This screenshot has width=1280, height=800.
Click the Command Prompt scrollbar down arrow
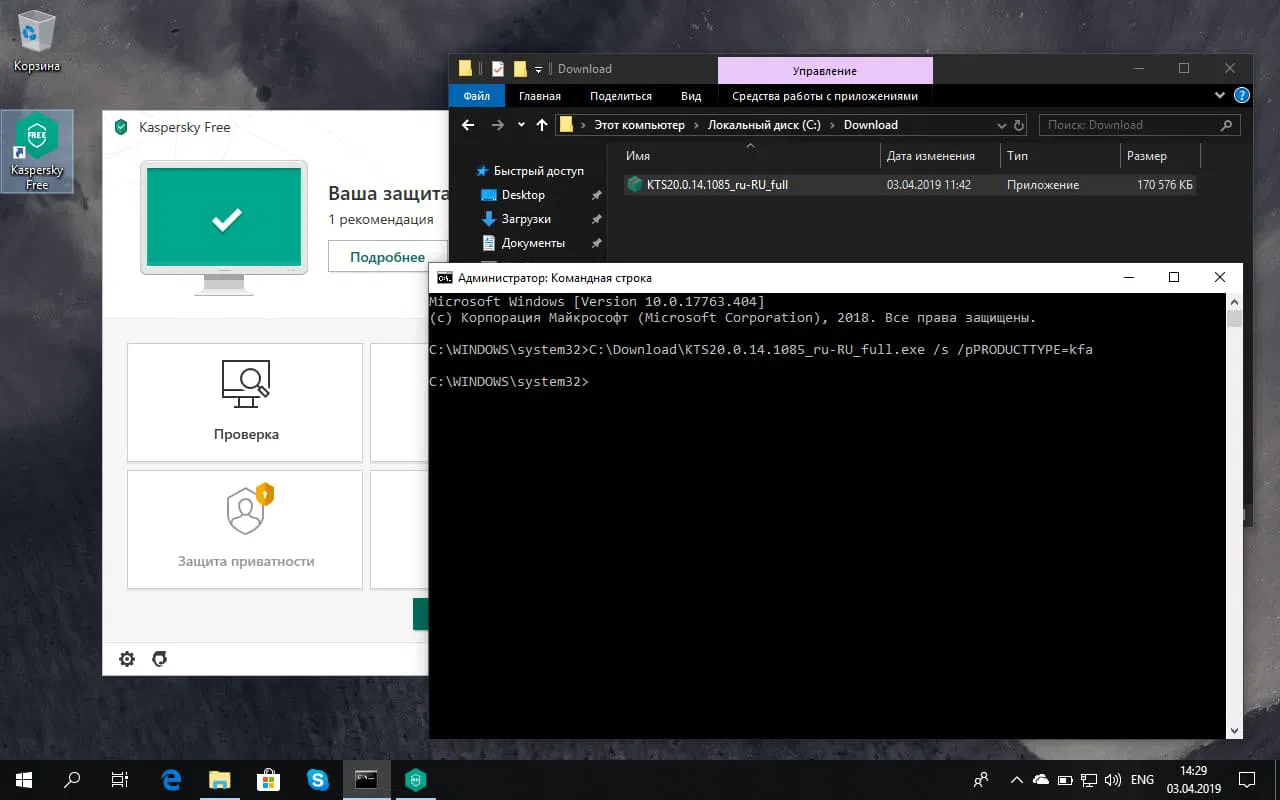1235,730
